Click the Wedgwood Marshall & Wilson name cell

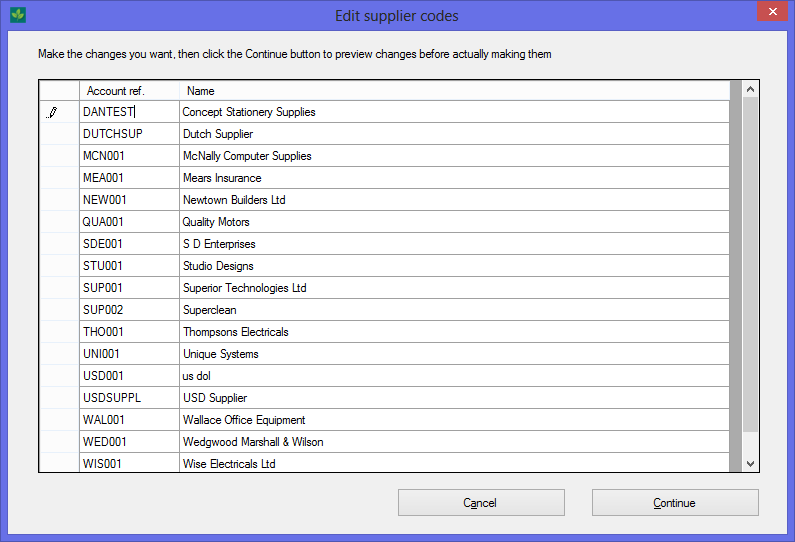click(x=454, y=442)
